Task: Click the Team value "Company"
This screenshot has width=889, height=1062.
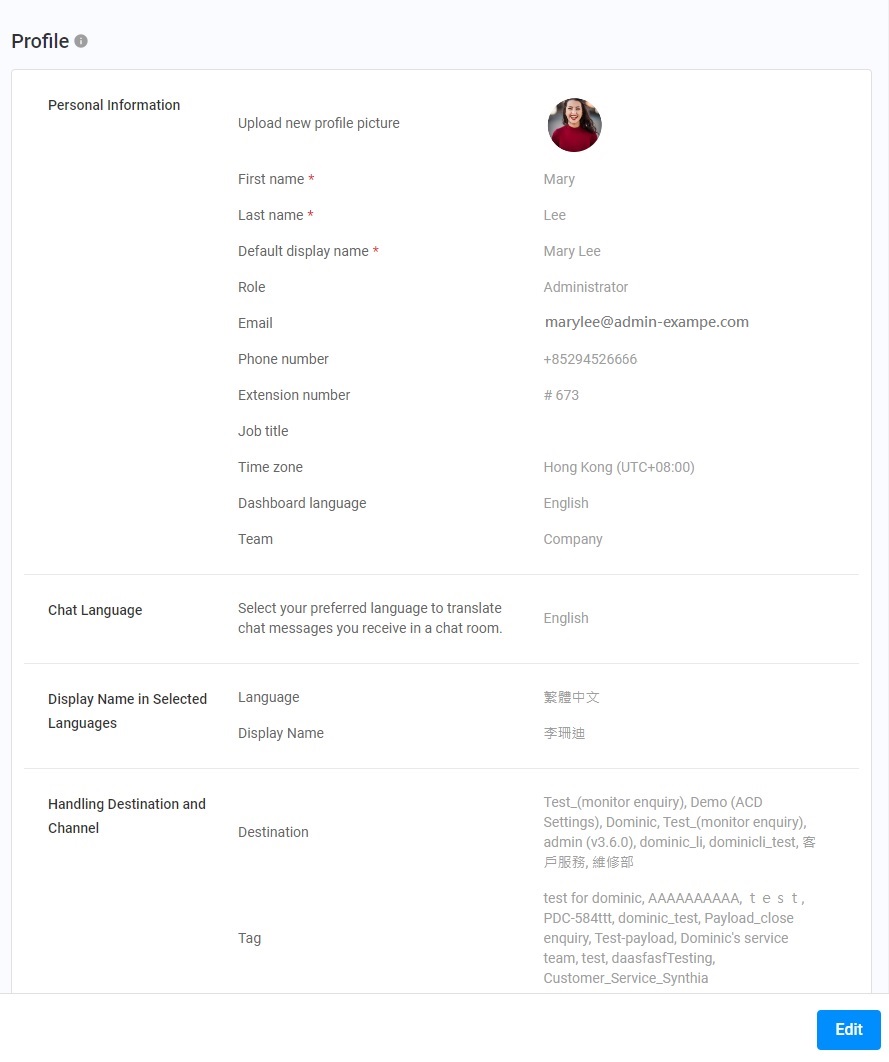Action: 573,539
